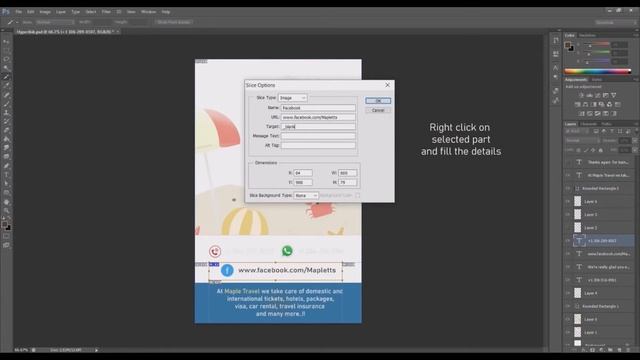Open the layer Fill dropdown arrow
Screen dimensions: 640x360
coord(635,150)
